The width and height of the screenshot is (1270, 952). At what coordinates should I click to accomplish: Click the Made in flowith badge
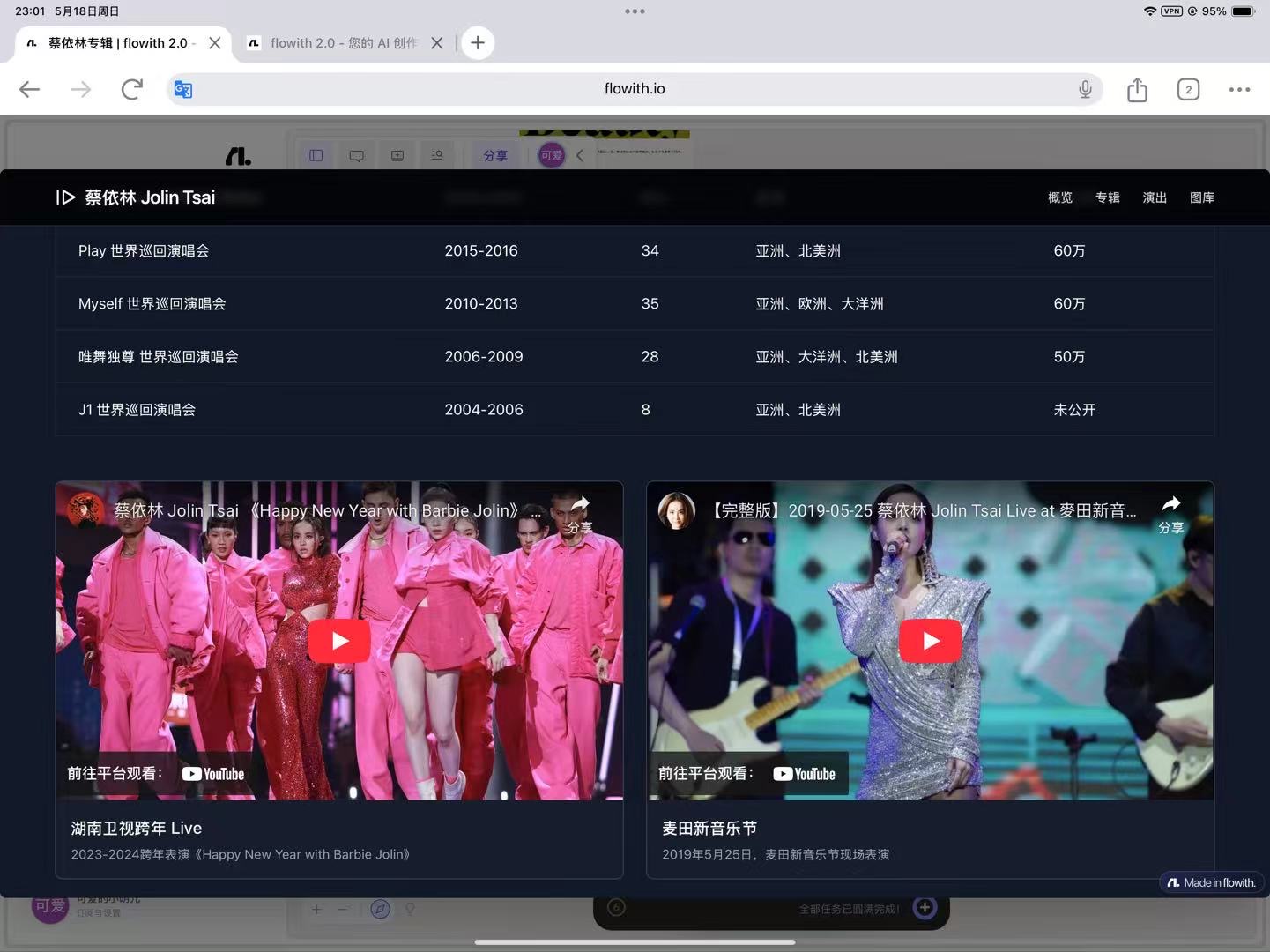[x=1212, y=882]
